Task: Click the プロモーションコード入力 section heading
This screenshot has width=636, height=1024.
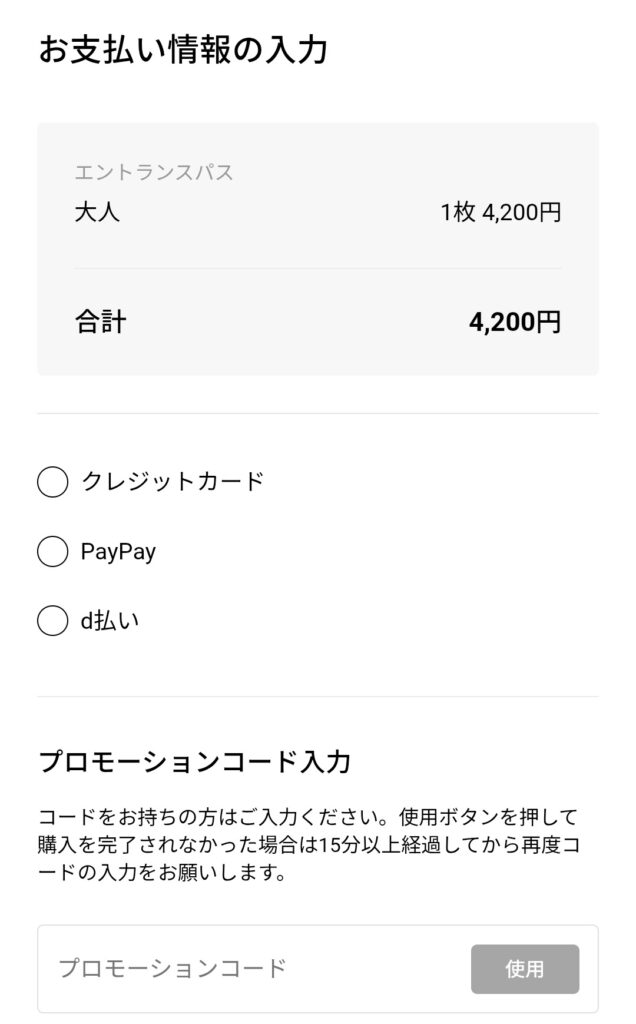Action: click(194, 762)
